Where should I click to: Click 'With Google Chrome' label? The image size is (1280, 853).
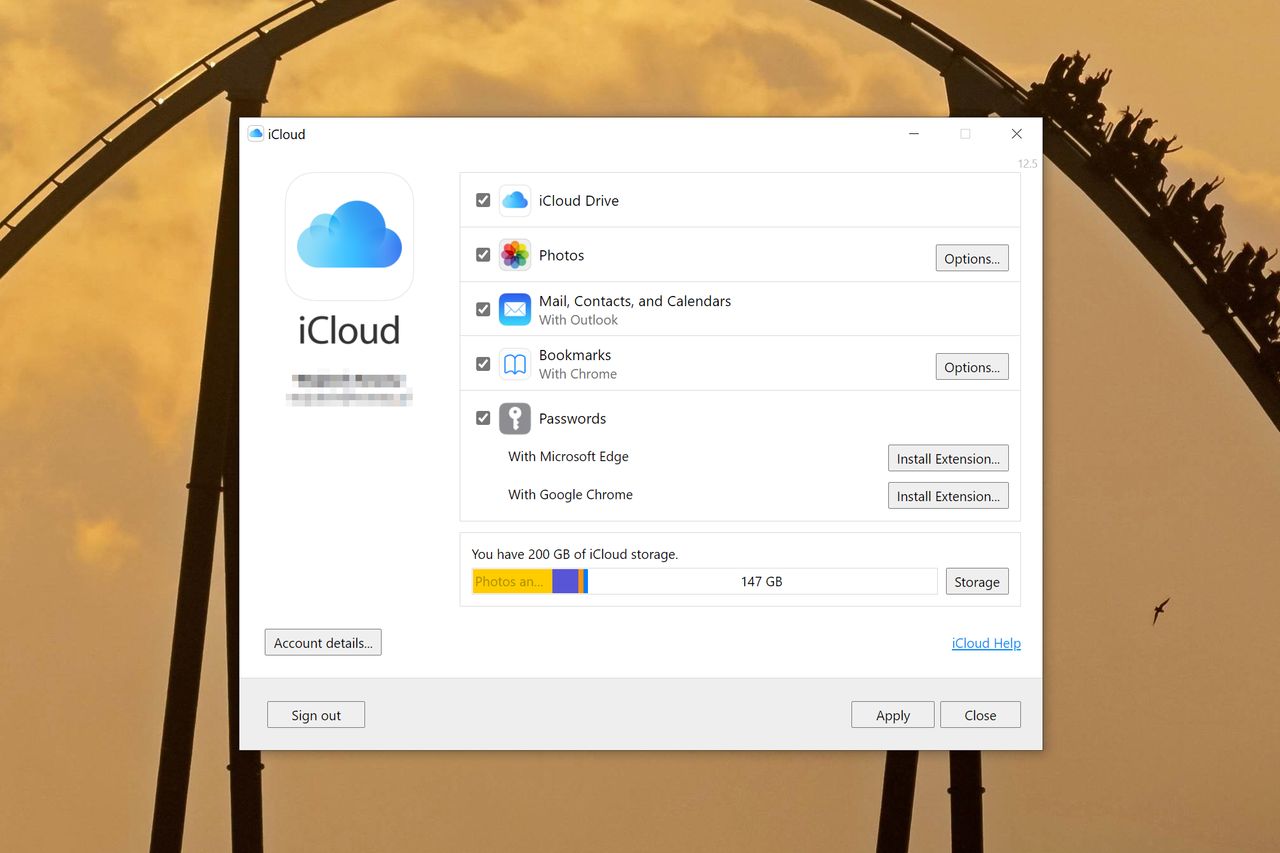point(570,494)
